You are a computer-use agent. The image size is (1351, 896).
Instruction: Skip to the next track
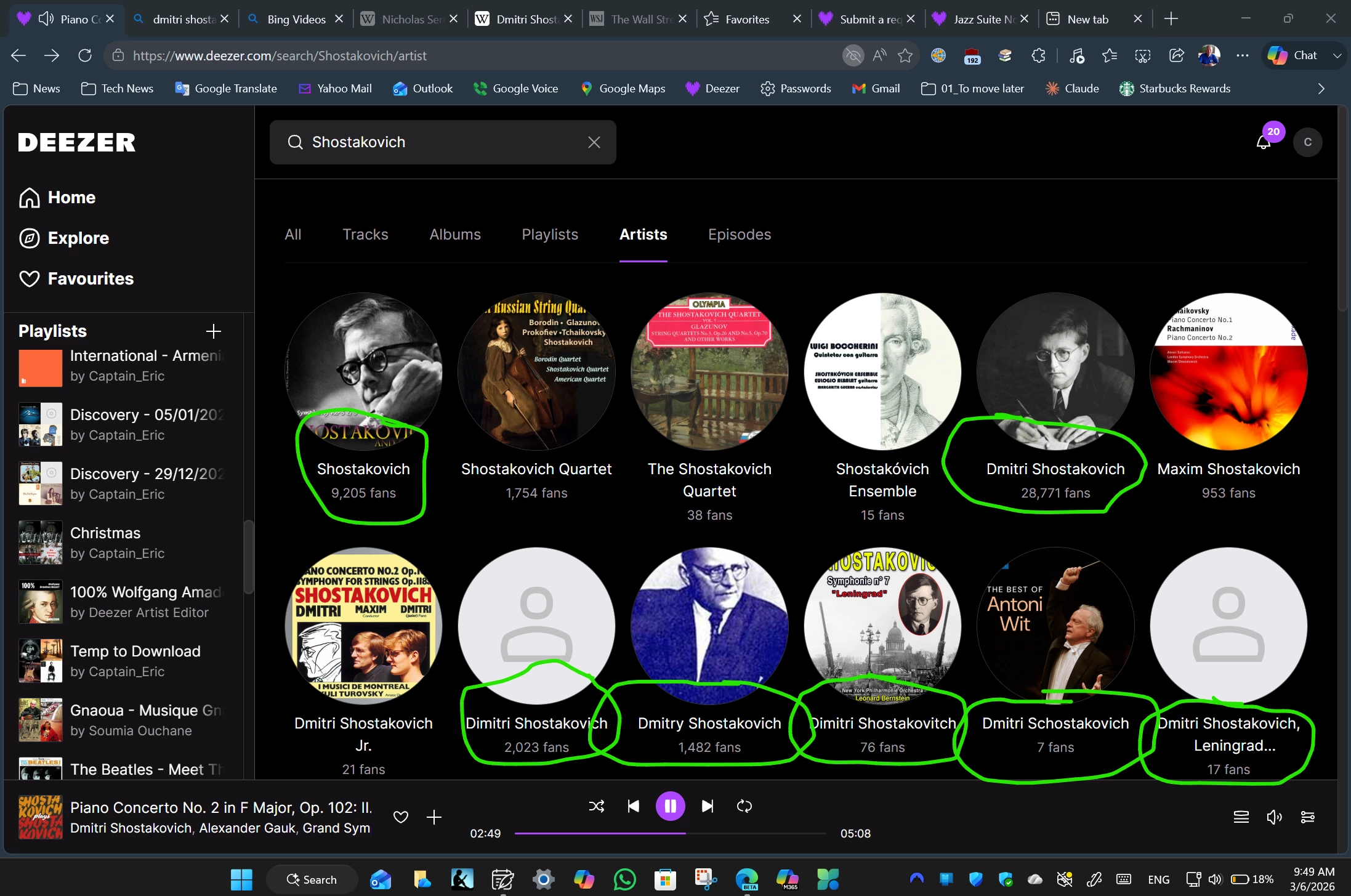pos(708,806)
